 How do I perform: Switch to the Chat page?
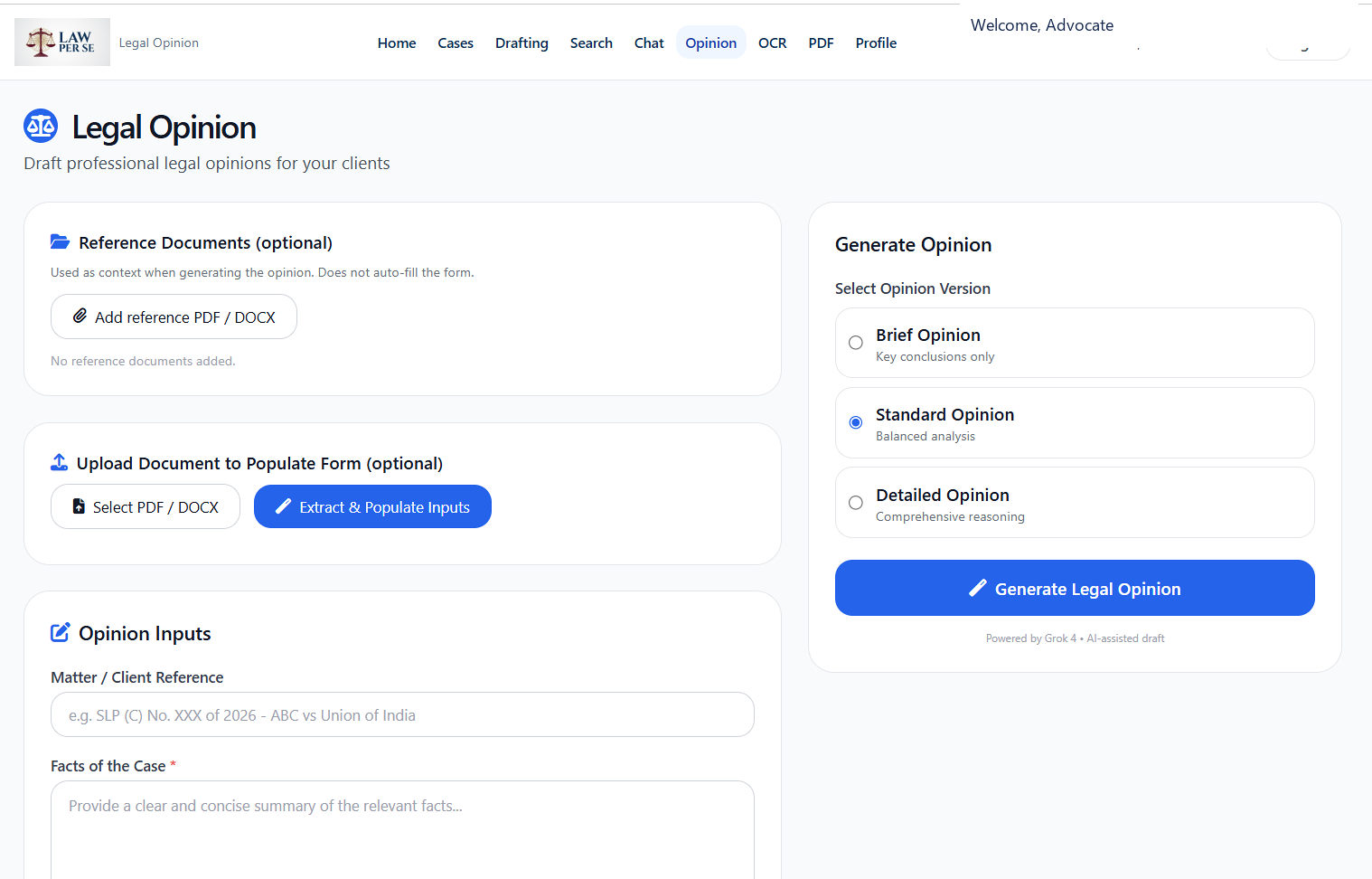point(649,43)
